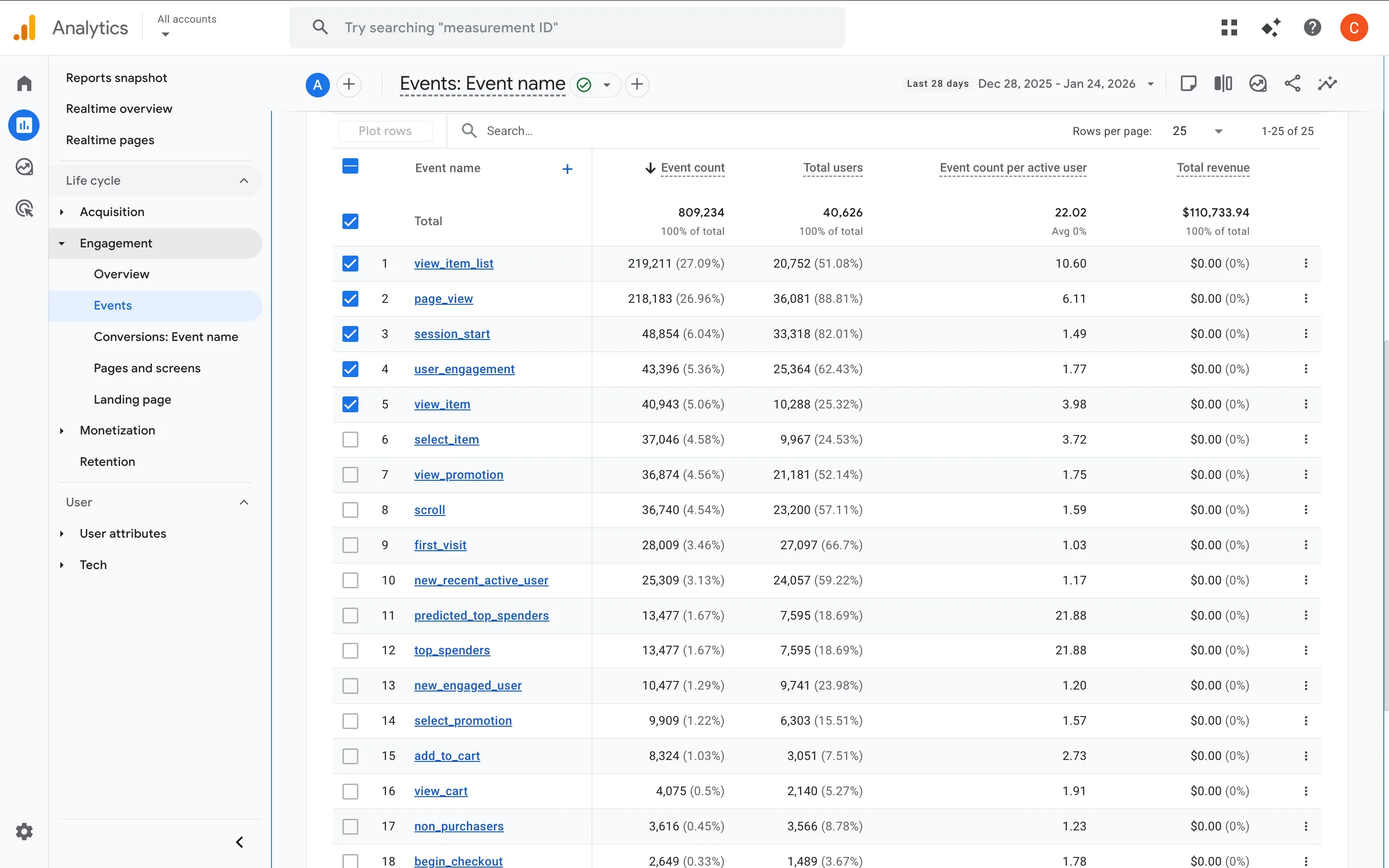This screenshot has height=868, width=1389.
Task: Check the select_item row checkbox
Action: [x=351, y=439]
